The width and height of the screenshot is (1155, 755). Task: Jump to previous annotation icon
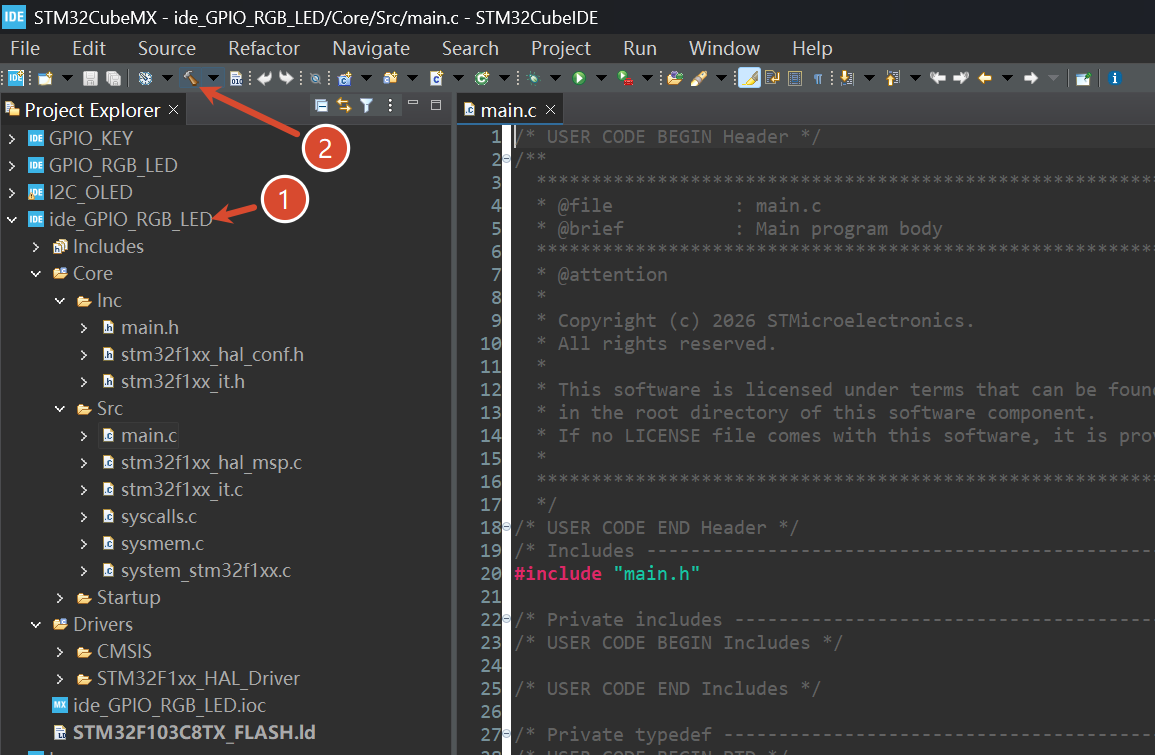[893, 78]
